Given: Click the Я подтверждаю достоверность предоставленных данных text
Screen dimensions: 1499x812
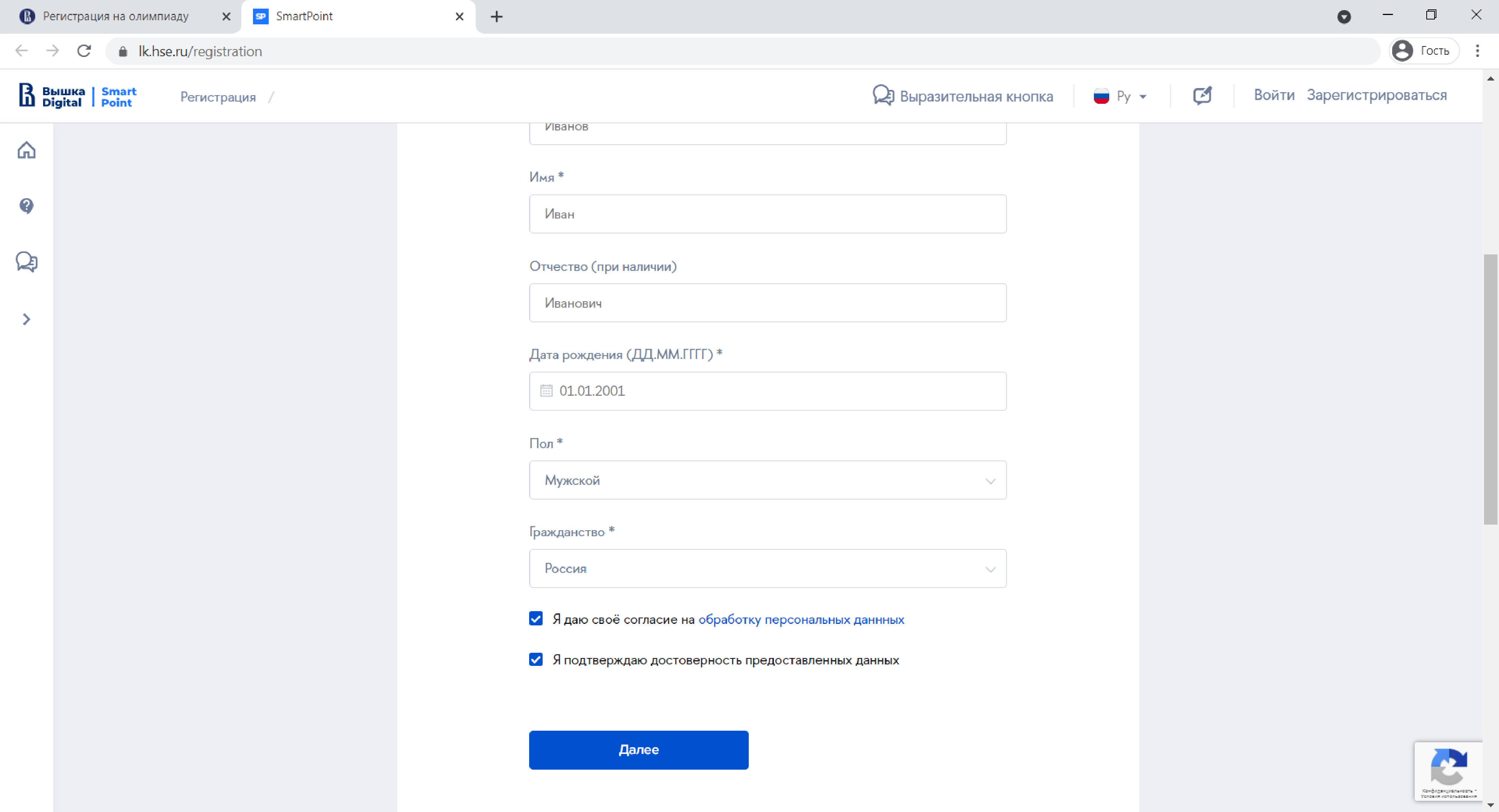Looking at the screenshot, I should [x=726, y=660].
